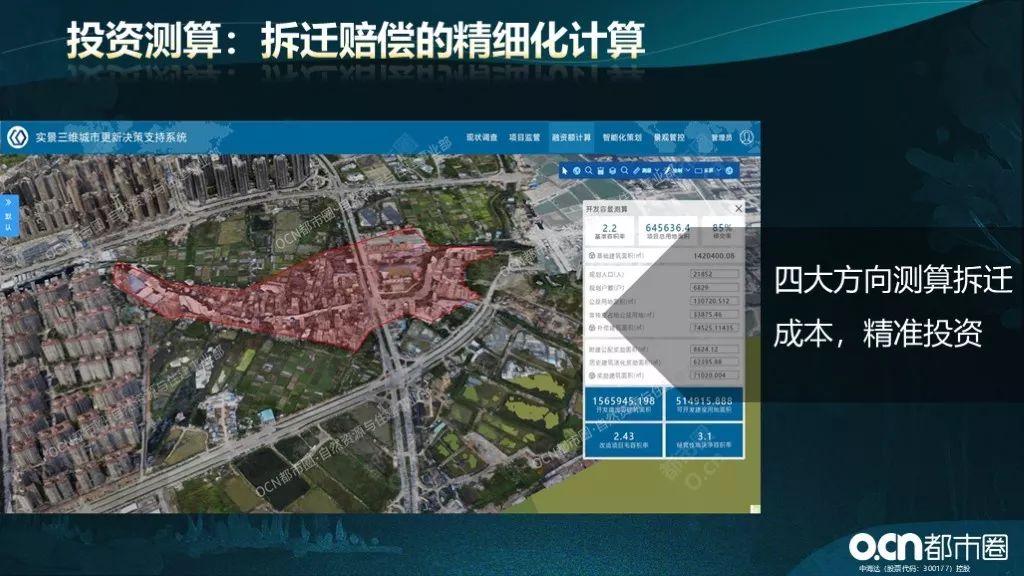Viewport: 1024px width, 576px height.
Task: Click the 514915.888 result tile
Action: coord(704,404)
